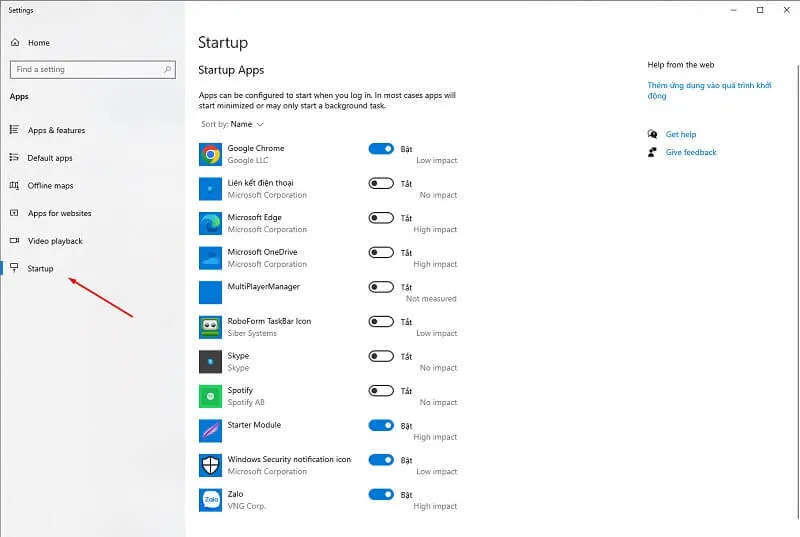Go to Video playback settings

point(55,241)
